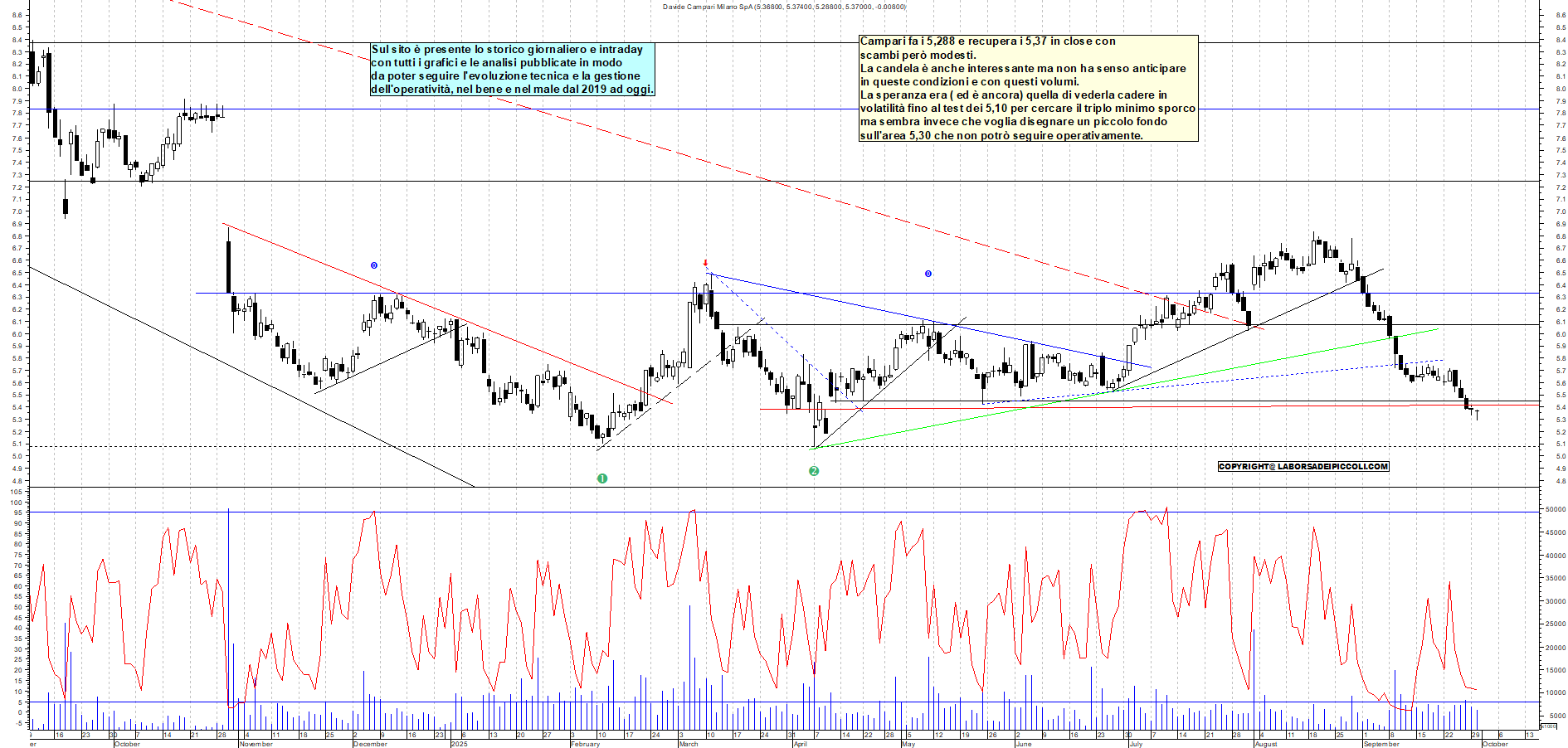Click the blue circle marker above May
The height and width of the screenshot is (748, 1568).
pyautogui.click(x=928, y=274)
